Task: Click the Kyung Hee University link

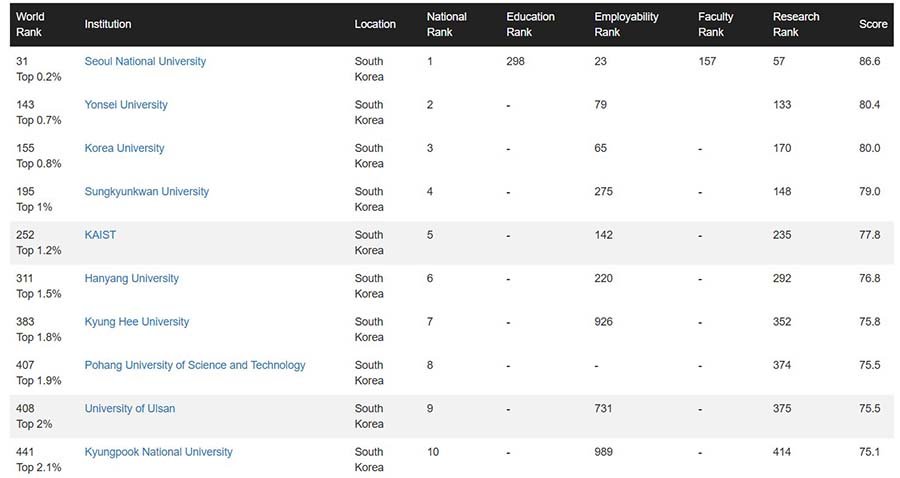Action: [137, 322]
